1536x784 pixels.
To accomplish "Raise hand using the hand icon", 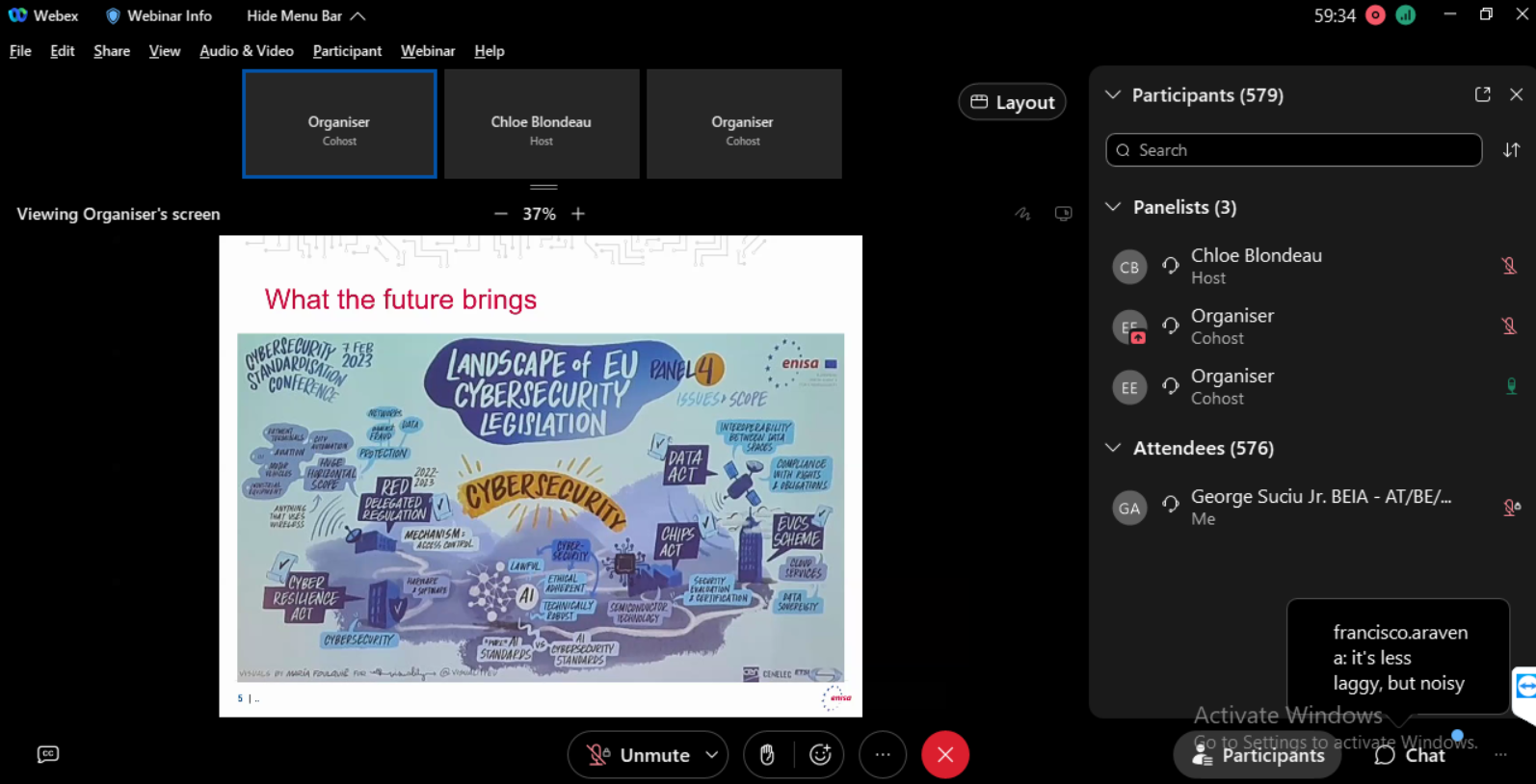I will [x=767, y=755].
